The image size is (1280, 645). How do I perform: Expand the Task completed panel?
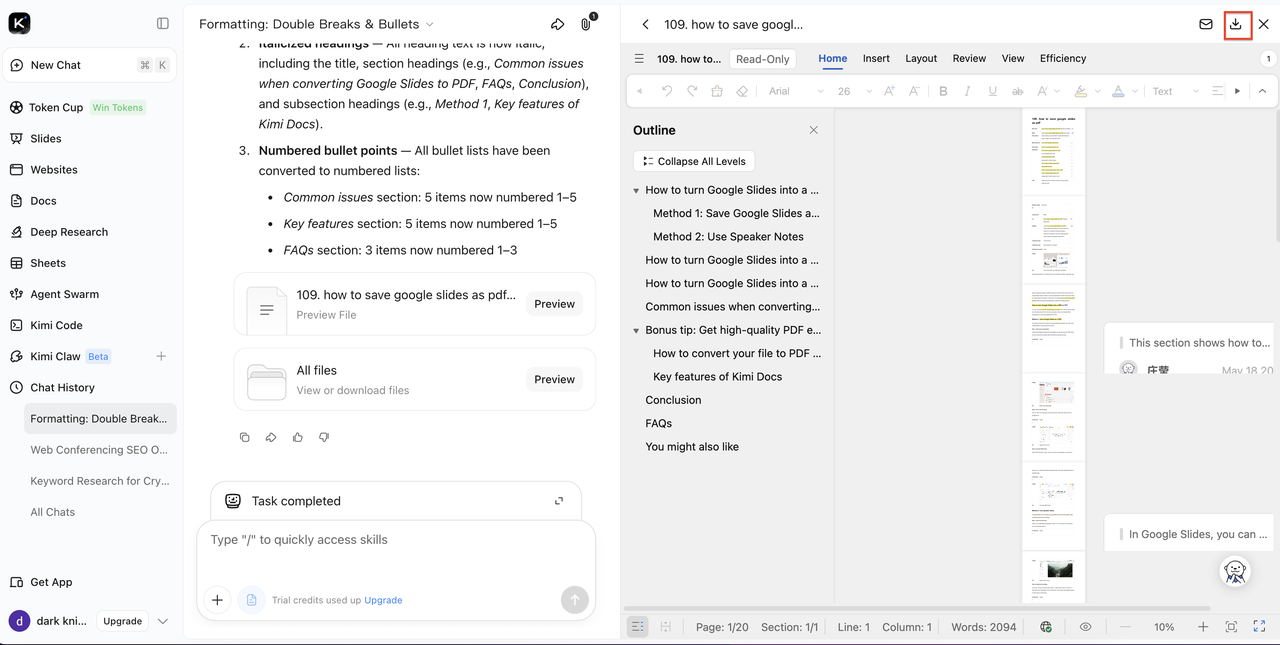click(x=559, y=501)
